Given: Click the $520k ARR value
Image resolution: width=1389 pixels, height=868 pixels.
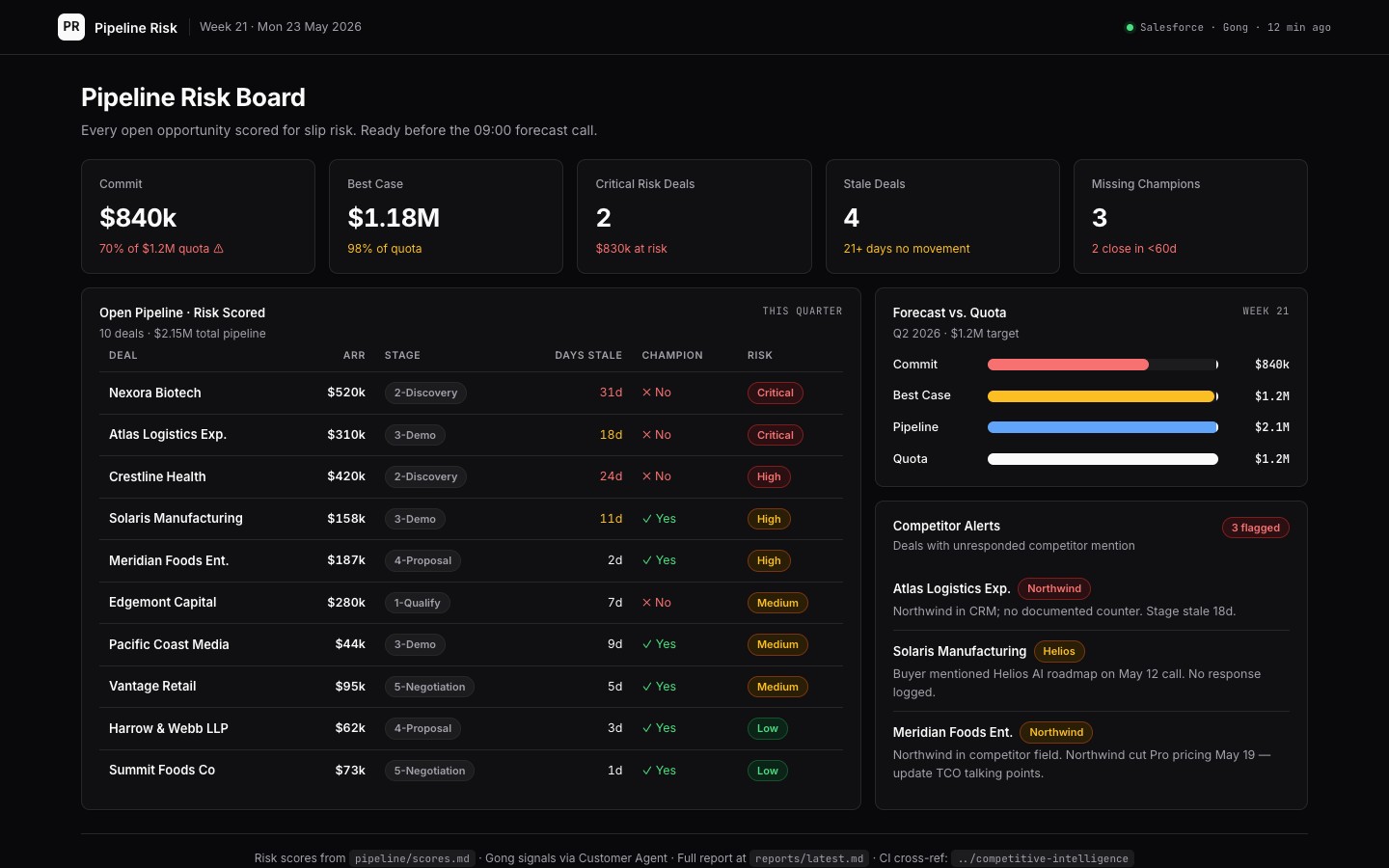Looking at the screenshot, I should tap(346, 393).
